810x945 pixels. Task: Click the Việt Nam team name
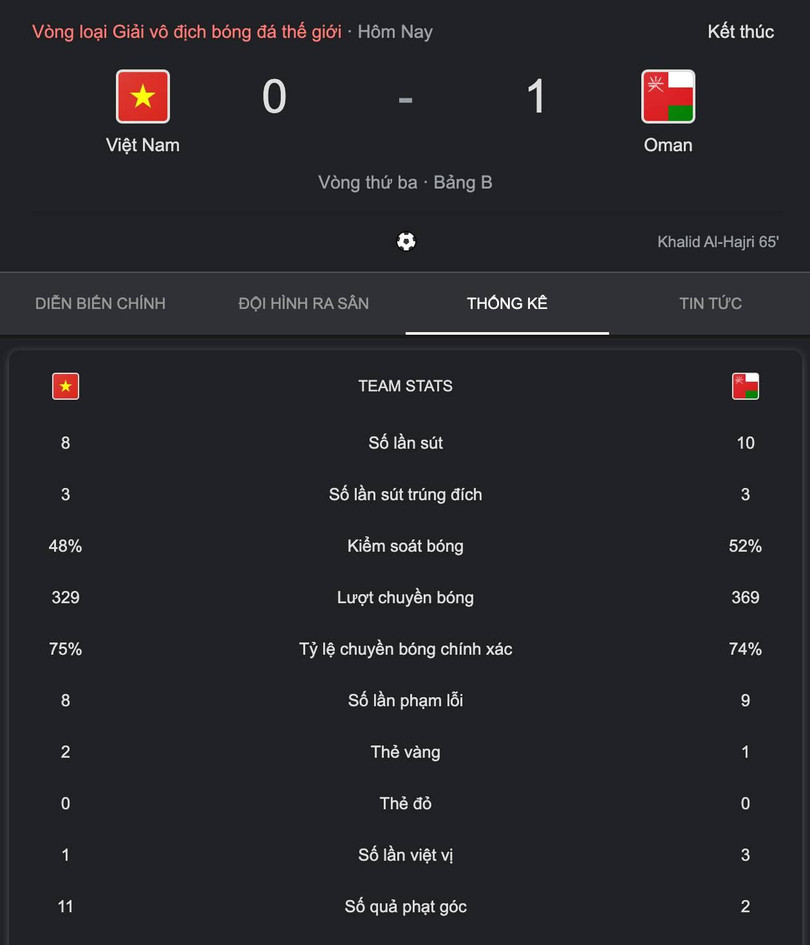pos(143,145)
